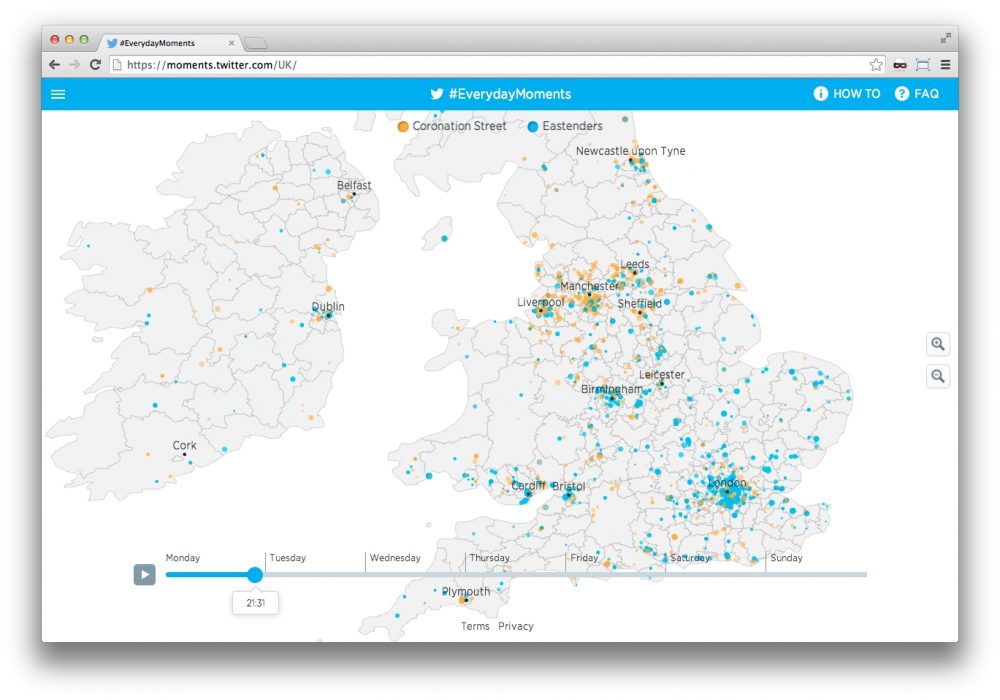The width and height of the screenshot is (1000, 700).
Task: Click the Bristol label on map
Action: click(568, 486)
